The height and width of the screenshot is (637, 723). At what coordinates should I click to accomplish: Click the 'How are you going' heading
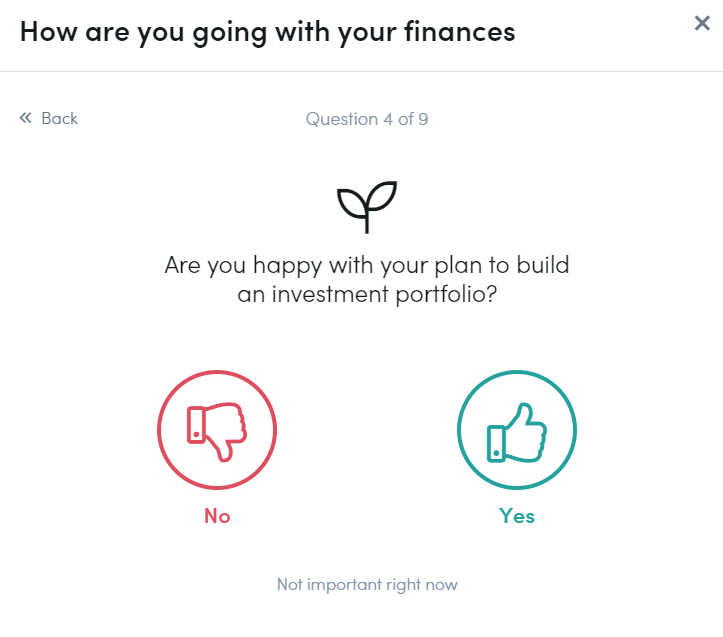(x=267, y=32)
